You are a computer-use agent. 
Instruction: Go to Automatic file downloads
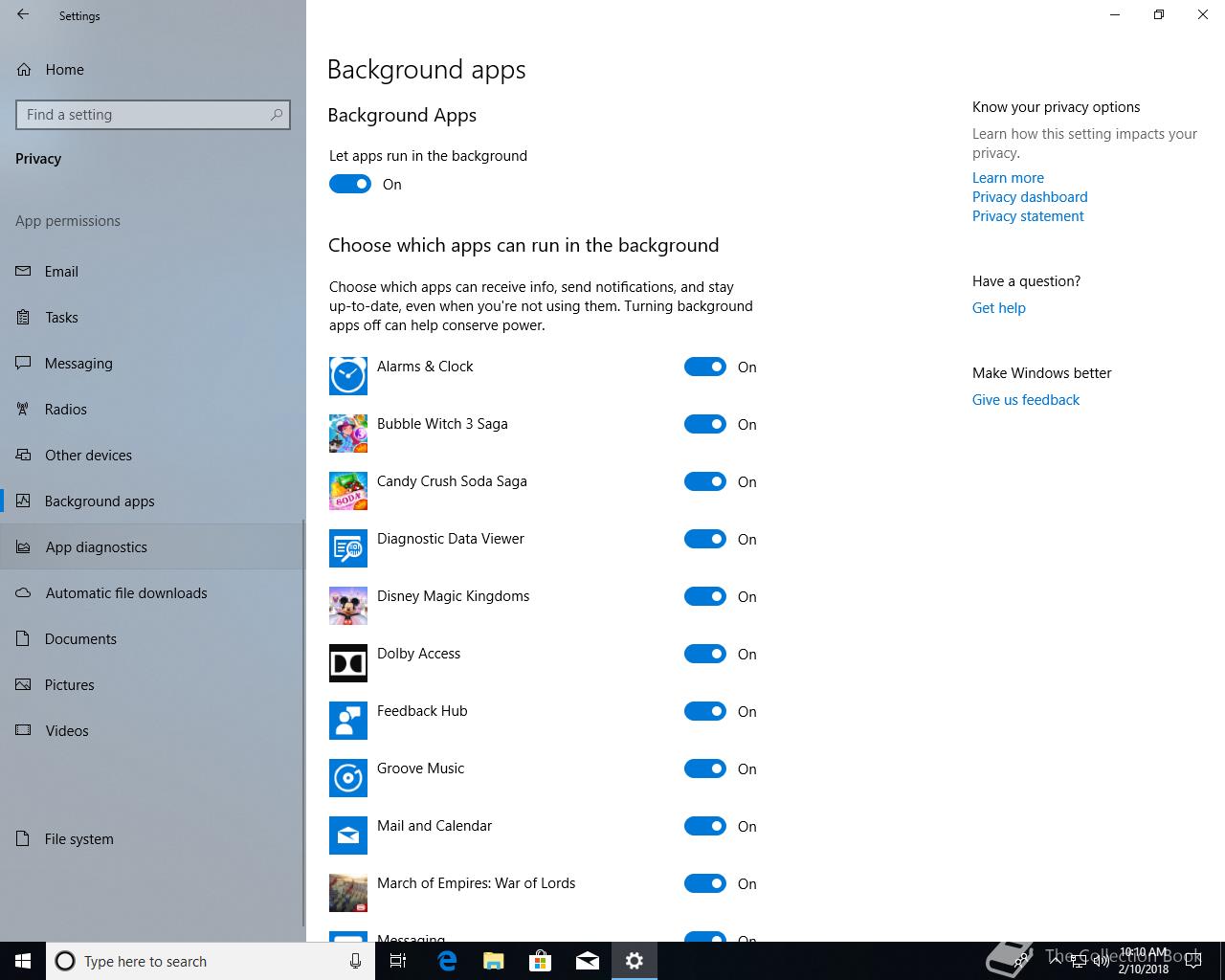[151, 593]
